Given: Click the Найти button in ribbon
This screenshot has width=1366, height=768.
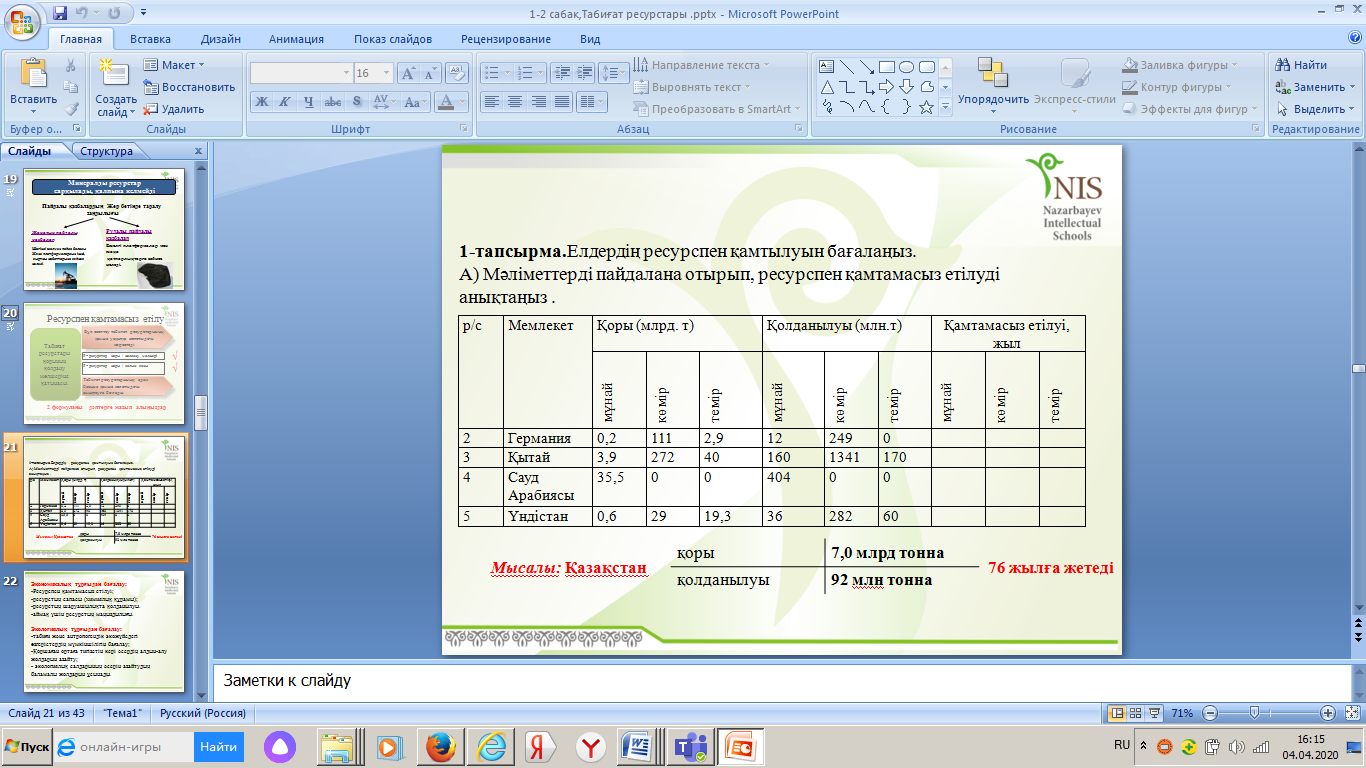Looking at the screenshot, I should [1301, 65].
